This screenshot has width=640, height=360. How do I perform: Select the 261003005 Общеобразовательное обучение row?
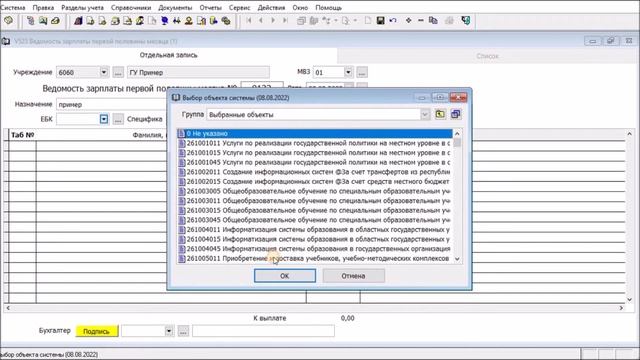315,191
